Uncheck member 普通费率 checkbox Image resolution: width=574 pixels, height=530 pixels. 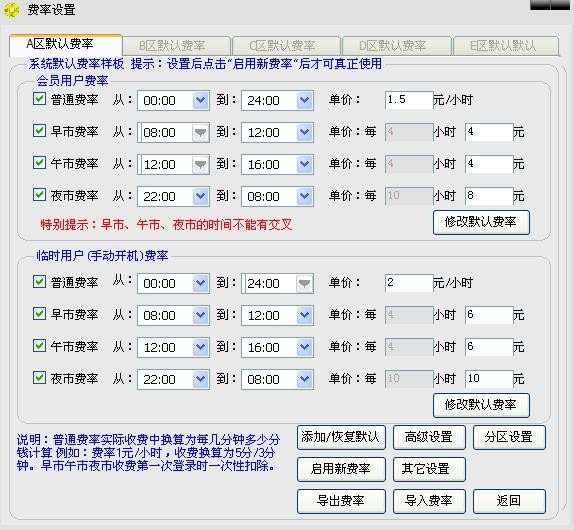tap(39, 99)
